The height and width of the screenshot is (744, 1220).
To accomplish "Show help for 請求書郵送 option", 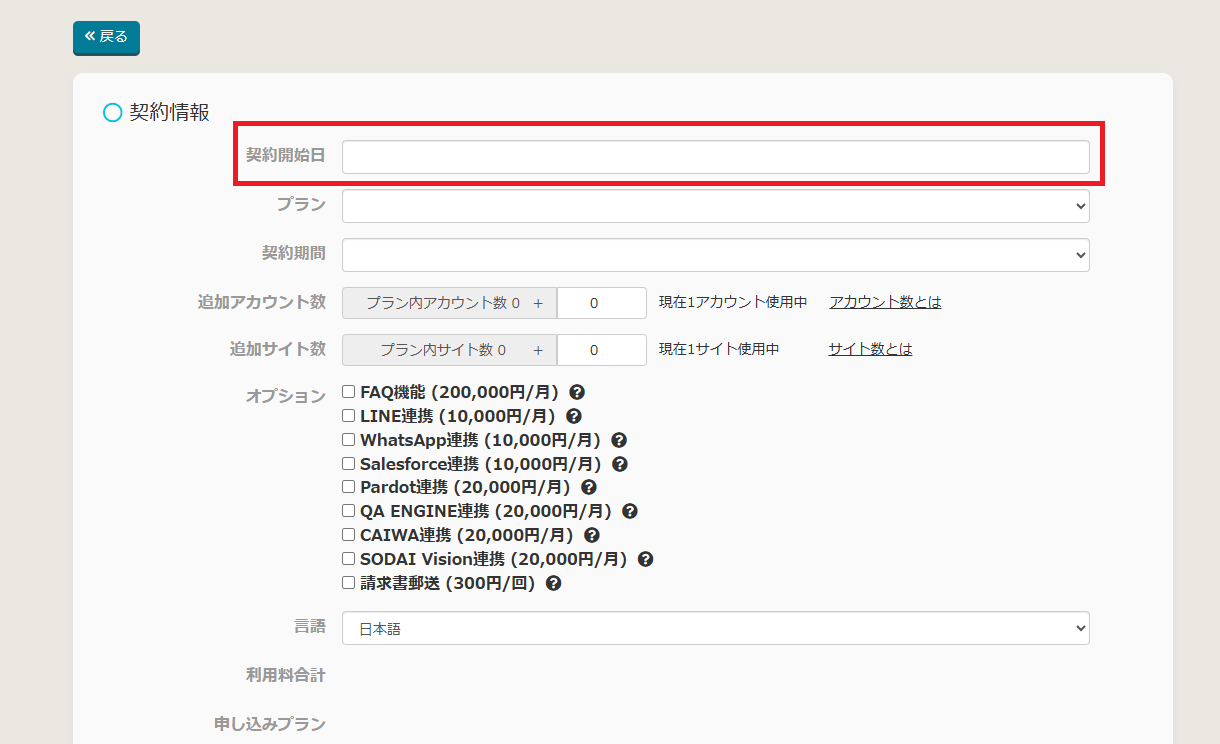I will click(554, 583).
